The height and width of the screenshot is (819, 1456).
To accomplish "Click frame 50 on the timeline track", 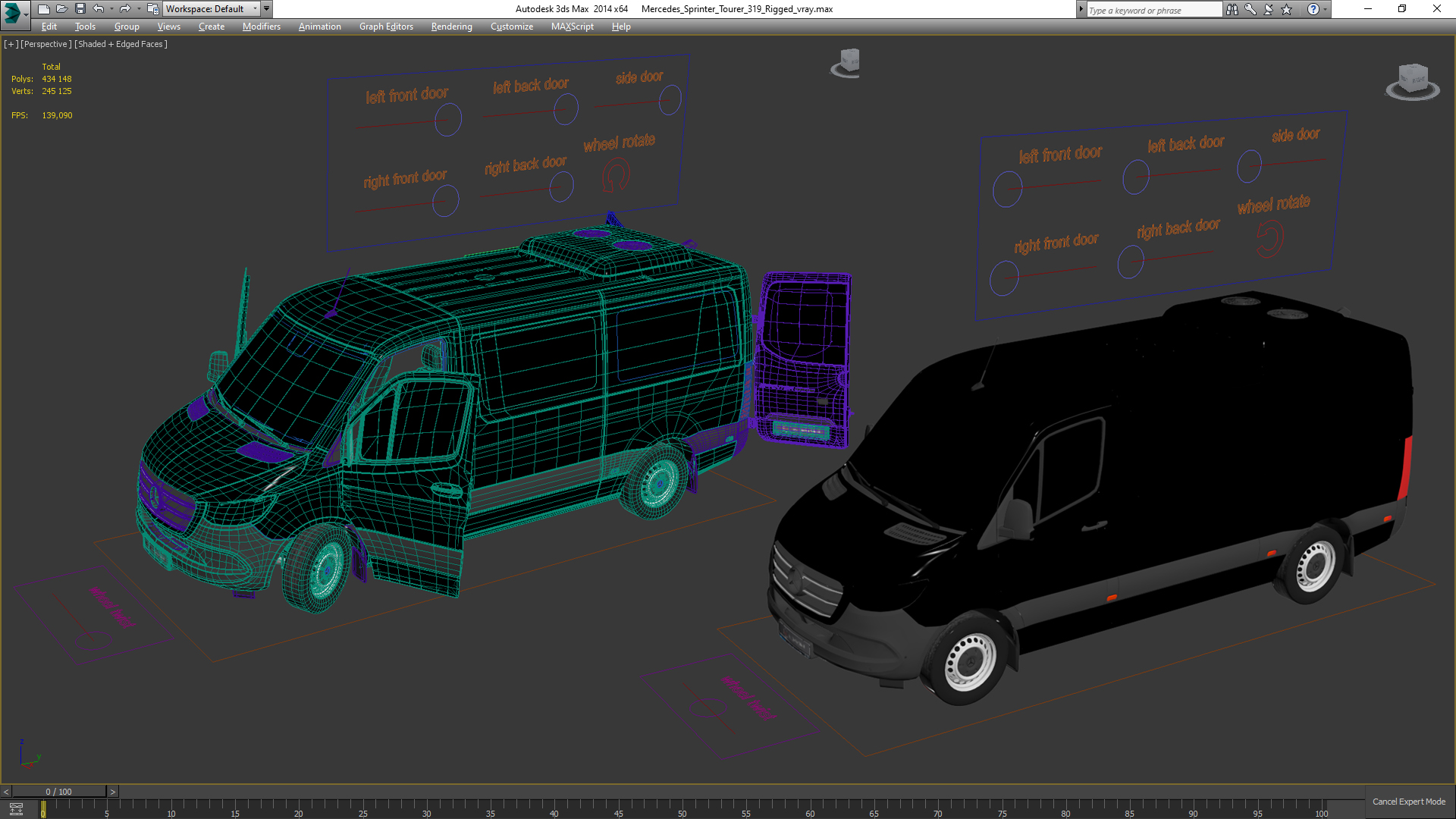I will pyautogui.click(x=682, y=809).
